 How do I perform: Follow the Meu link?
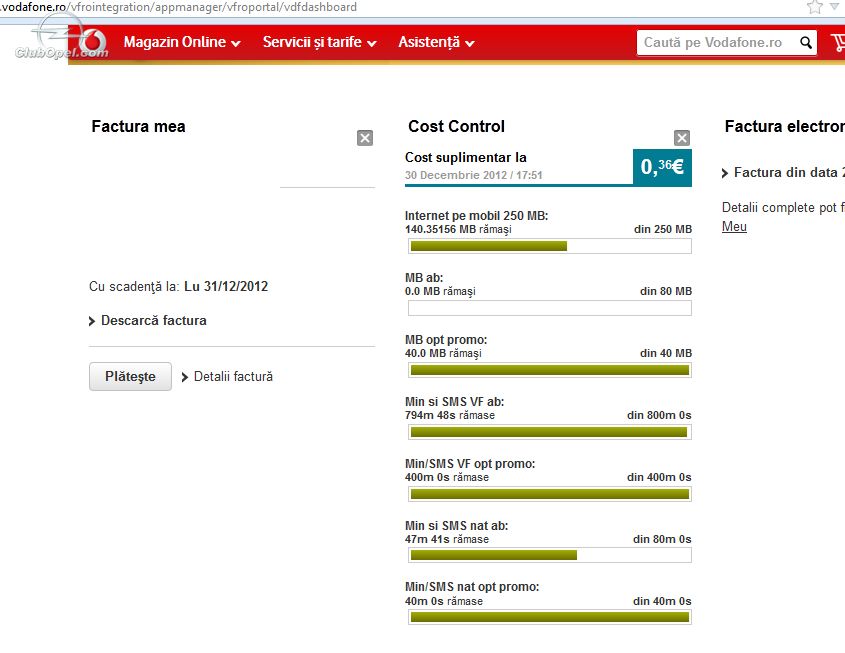click(x=734, y=226)
